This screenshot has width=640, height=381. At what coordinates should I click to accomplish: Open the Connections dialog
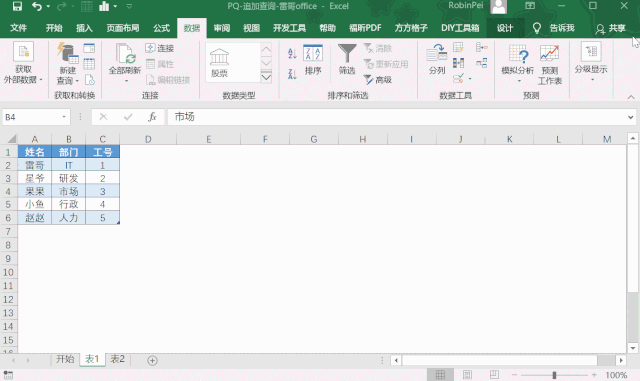click(160, 48)
